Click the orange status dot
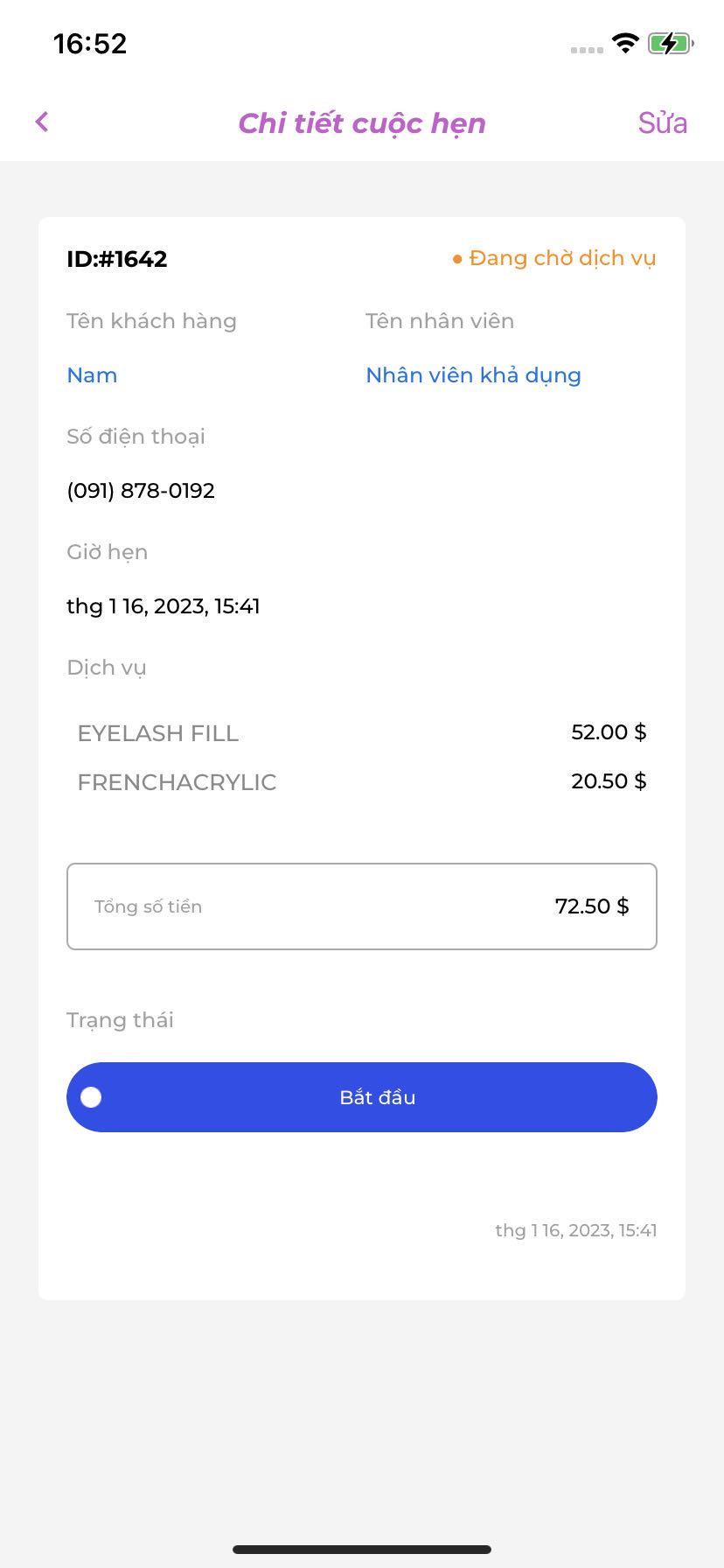724x1568 pixels. pyautogui.click(x=456, y=259)
